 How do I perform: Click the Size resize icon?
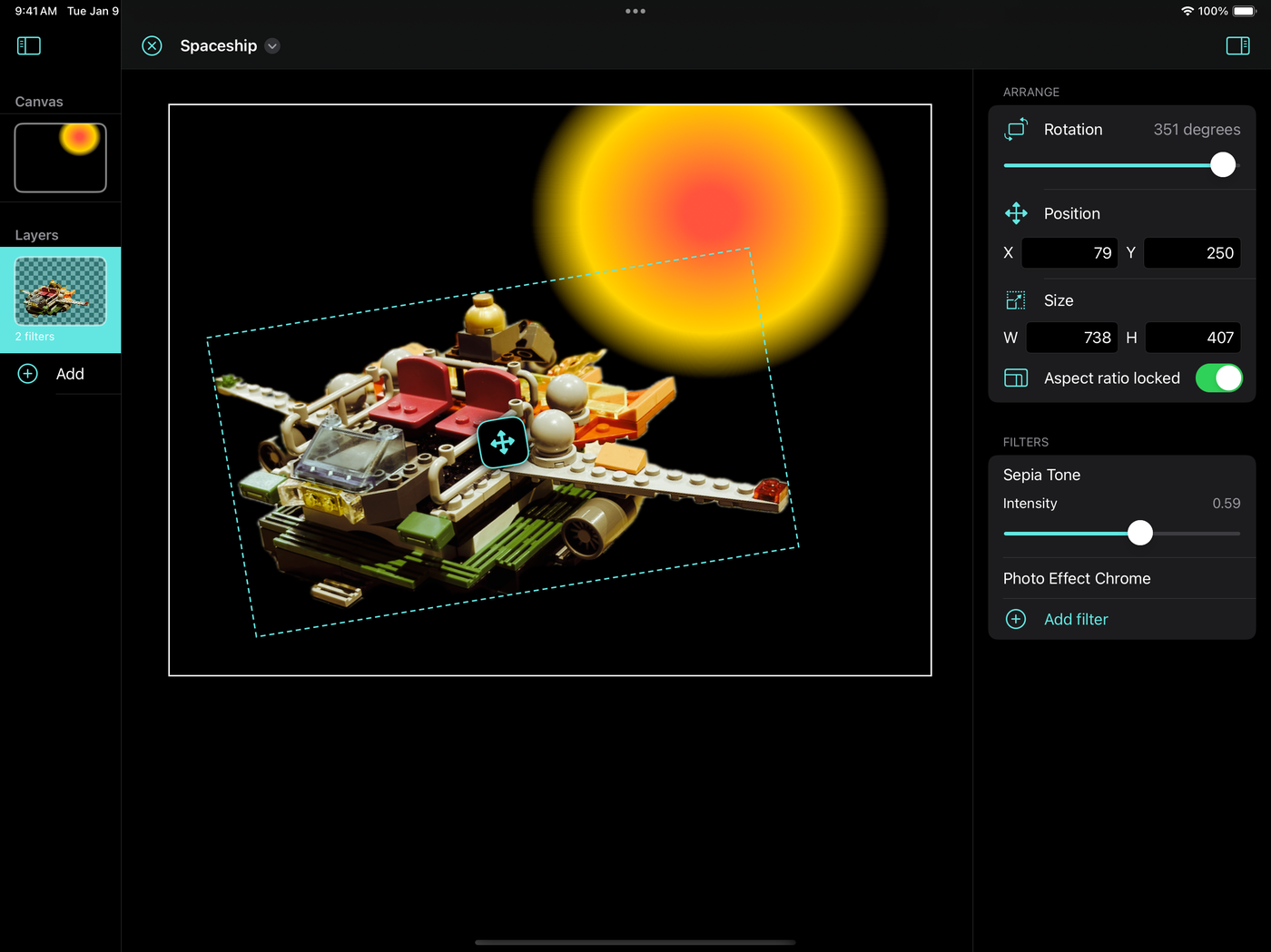pyautogui.click(x=1016, y=300)
